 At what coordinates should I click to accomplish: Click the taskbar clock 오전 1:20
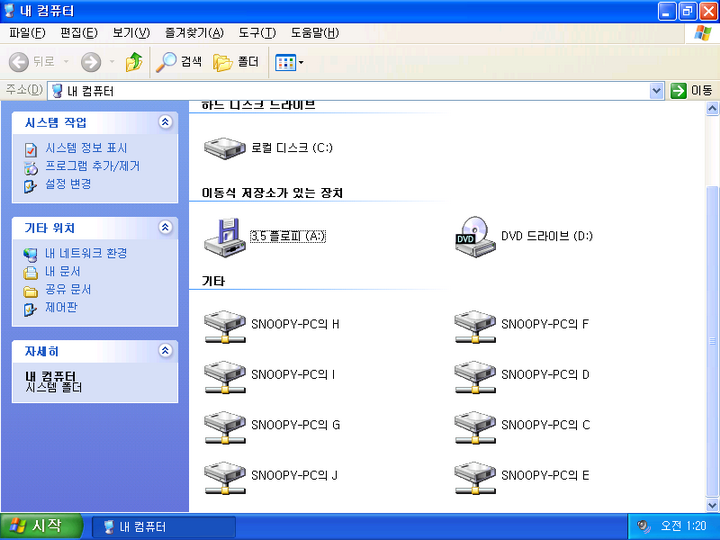[x=683, y=526]
